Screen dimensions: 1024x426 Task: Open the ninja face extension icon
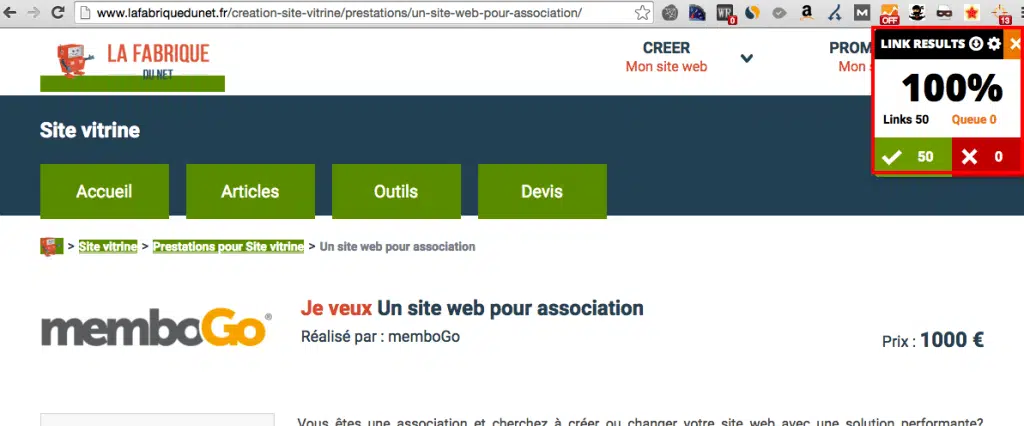pos(917,12)
